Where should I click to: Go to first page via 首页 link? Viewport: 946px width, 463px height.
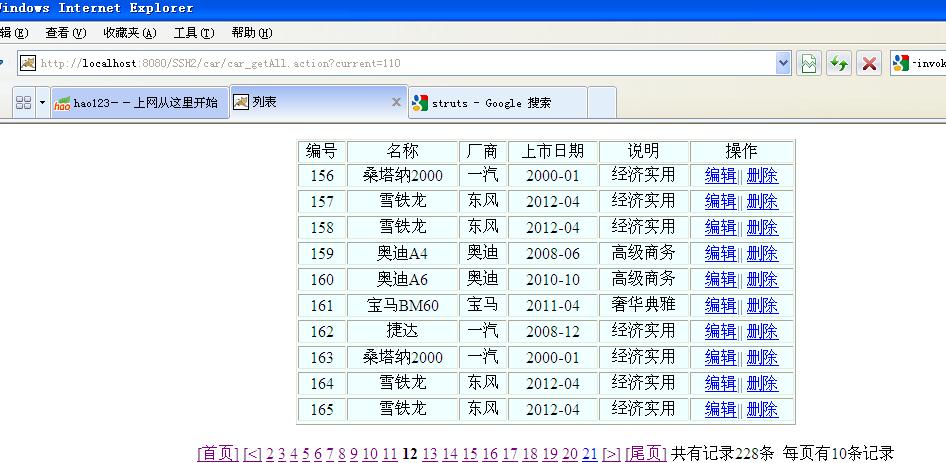(218, 453)
